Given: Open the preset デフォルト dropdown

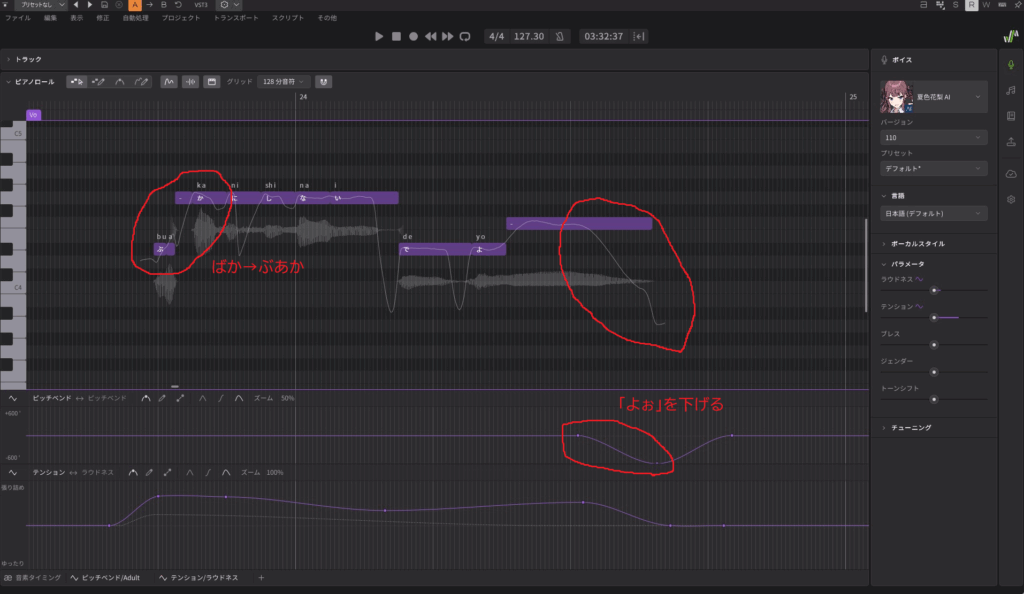Looking at the screenshot, I should click(933, 168).
